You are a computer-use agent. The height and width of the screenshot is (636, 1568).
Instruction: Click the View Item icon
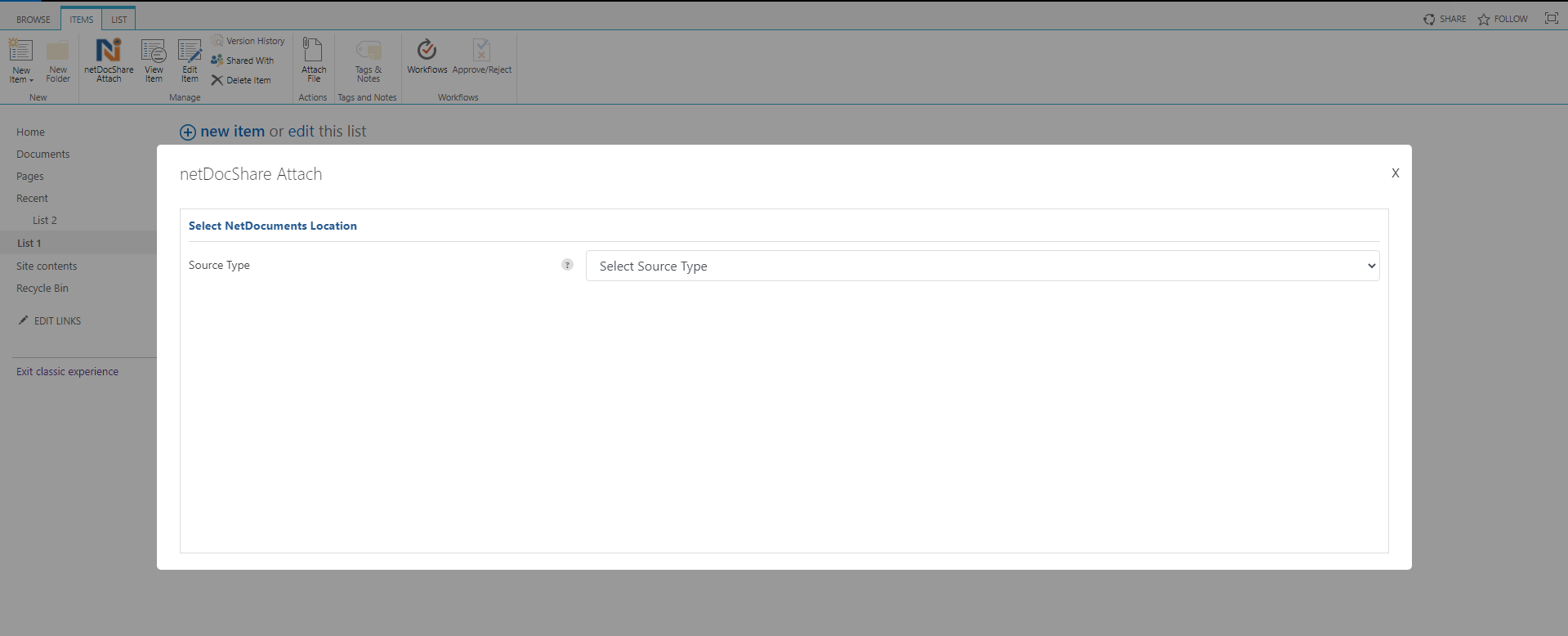[x=154, y=51]
